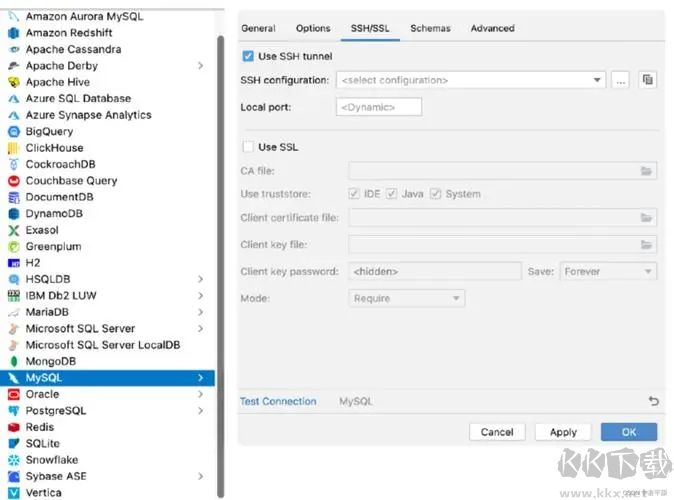Expand the MySQL submenu arrow
This screenshot has width=674, height=500.
pos(200,378)
